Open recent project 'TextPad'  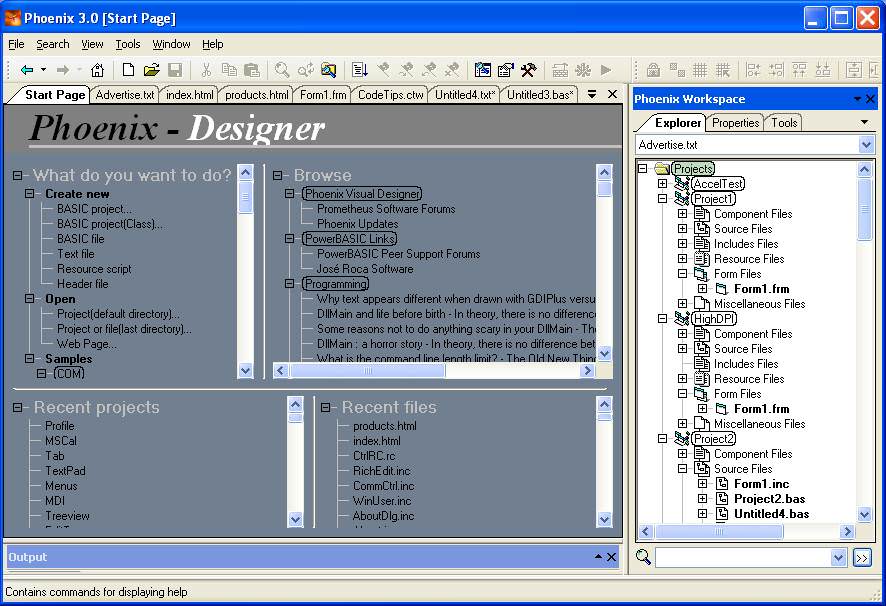pos(66,471)
